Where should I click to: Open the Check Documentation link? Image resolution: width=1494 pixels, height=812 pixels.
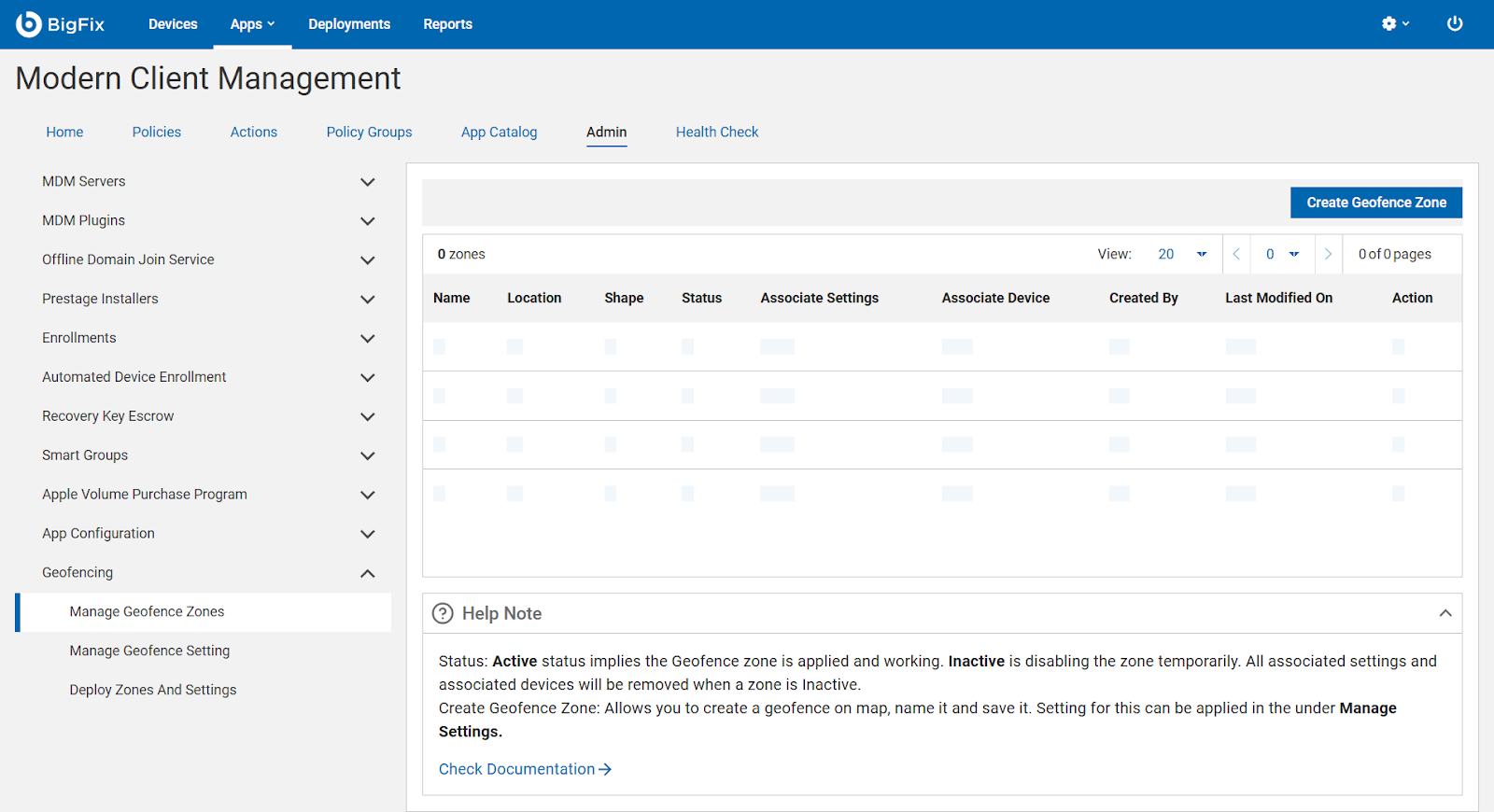click(525, 769)
